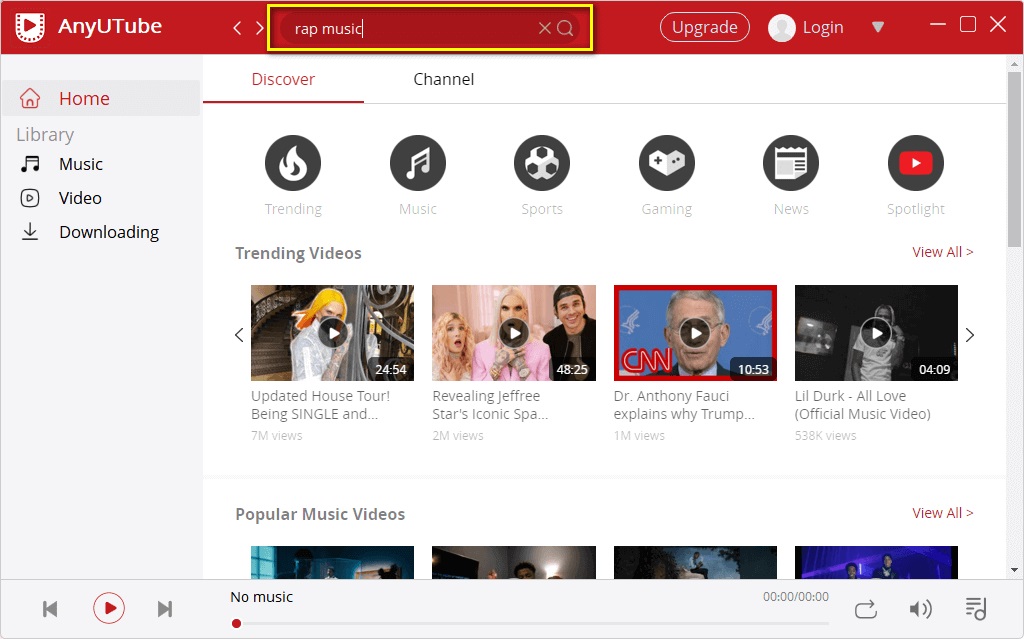Clear the search box text
The image size is (1024, 639).
pos(544,28)
